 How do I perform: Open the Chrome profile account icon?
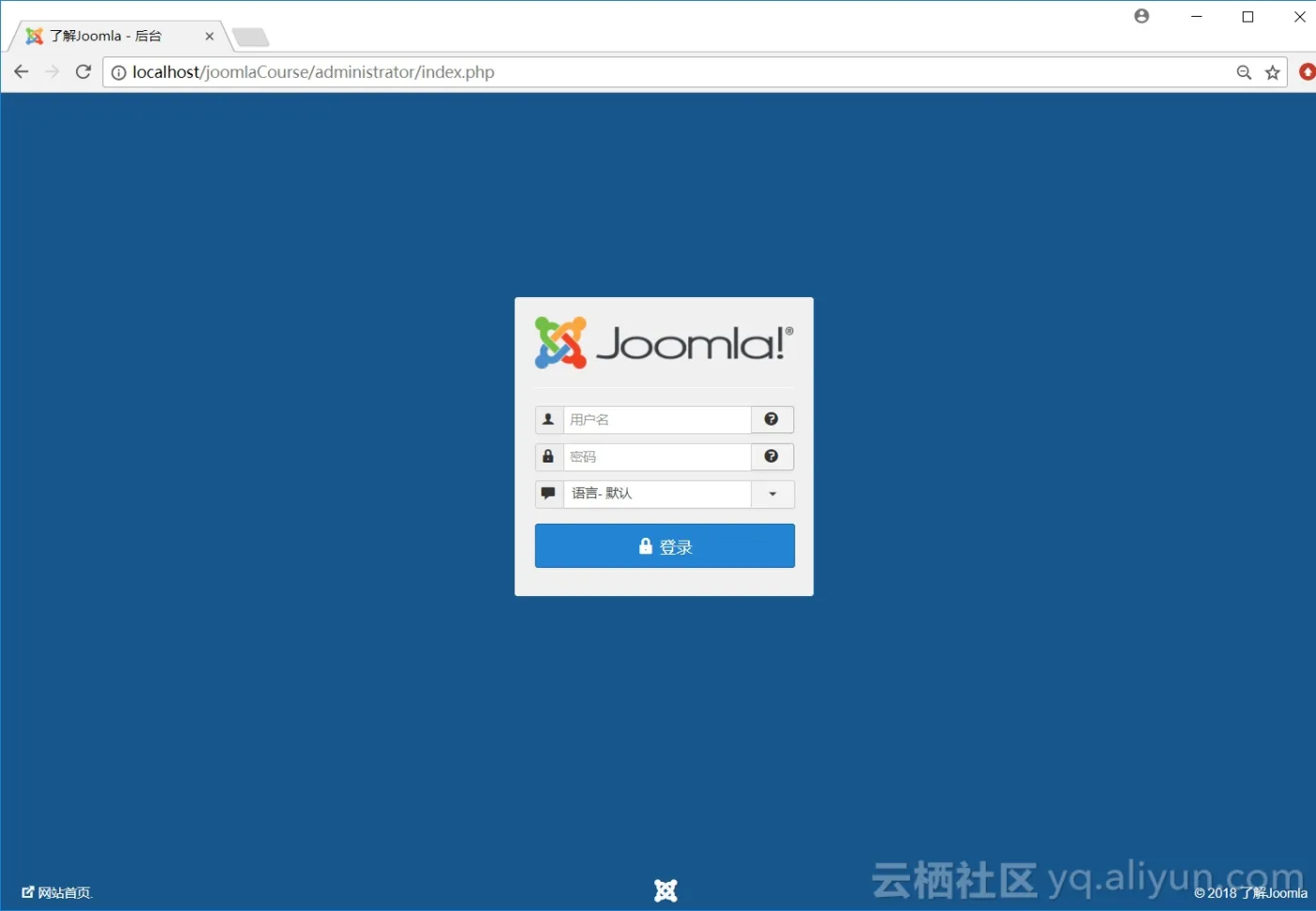coord(1142,16)
